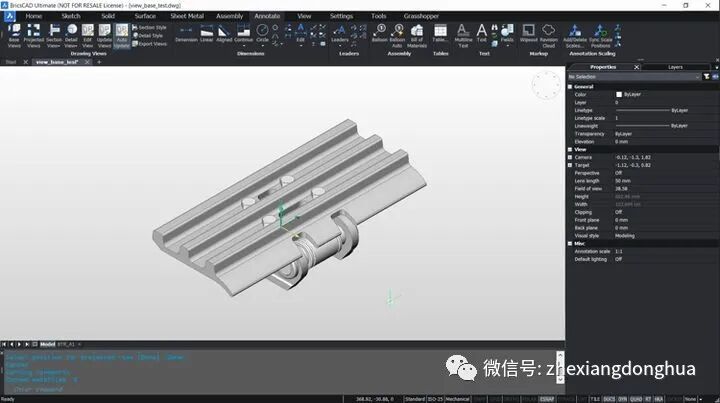Open the BricsCAD application menu button
This screenshot has height=403, width=720.
click(10, 16)
